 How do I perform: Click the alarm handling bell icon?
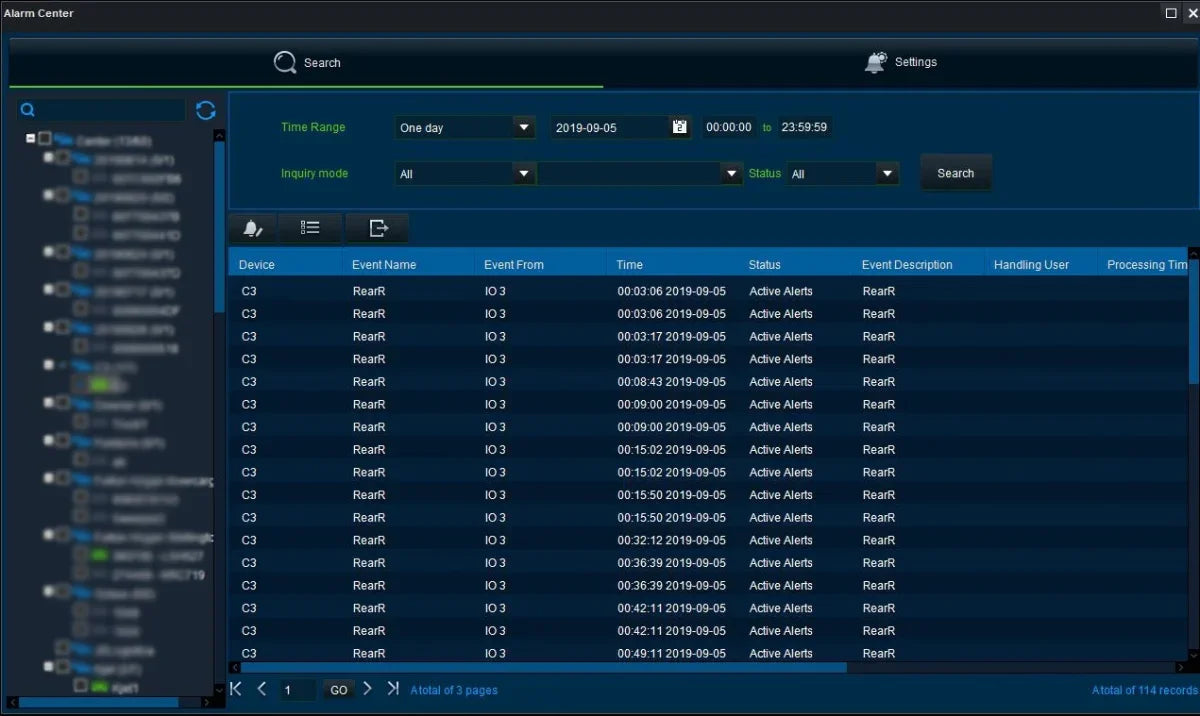[x=253, y=229]
